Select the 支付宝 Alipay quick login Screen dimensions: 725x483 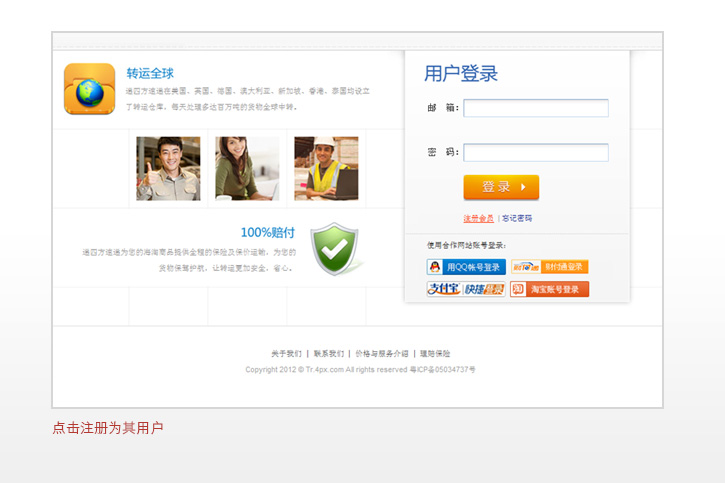pos(466,289)
